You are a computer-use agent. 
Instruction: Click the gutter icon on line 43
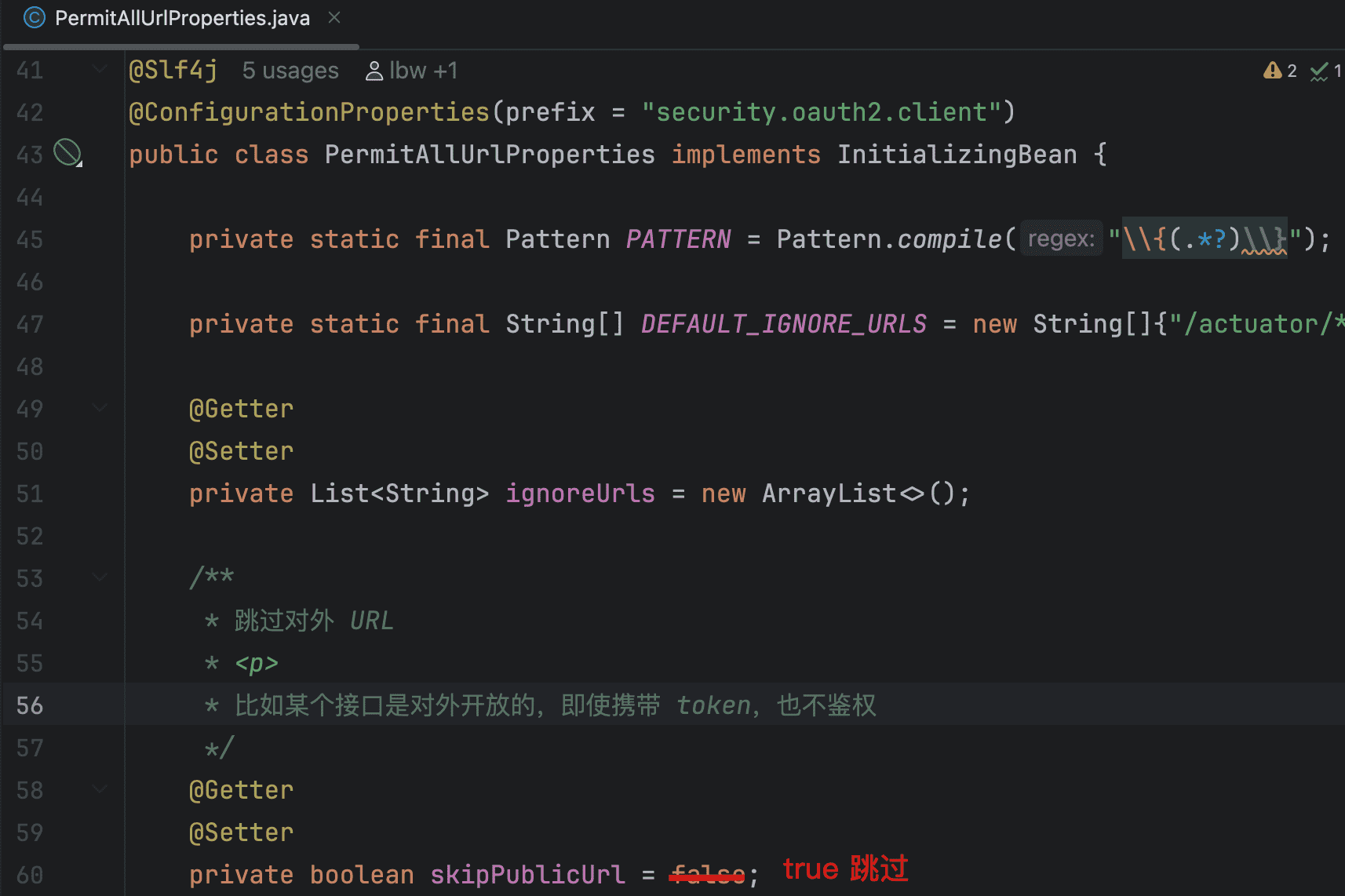tap(67, 153)
